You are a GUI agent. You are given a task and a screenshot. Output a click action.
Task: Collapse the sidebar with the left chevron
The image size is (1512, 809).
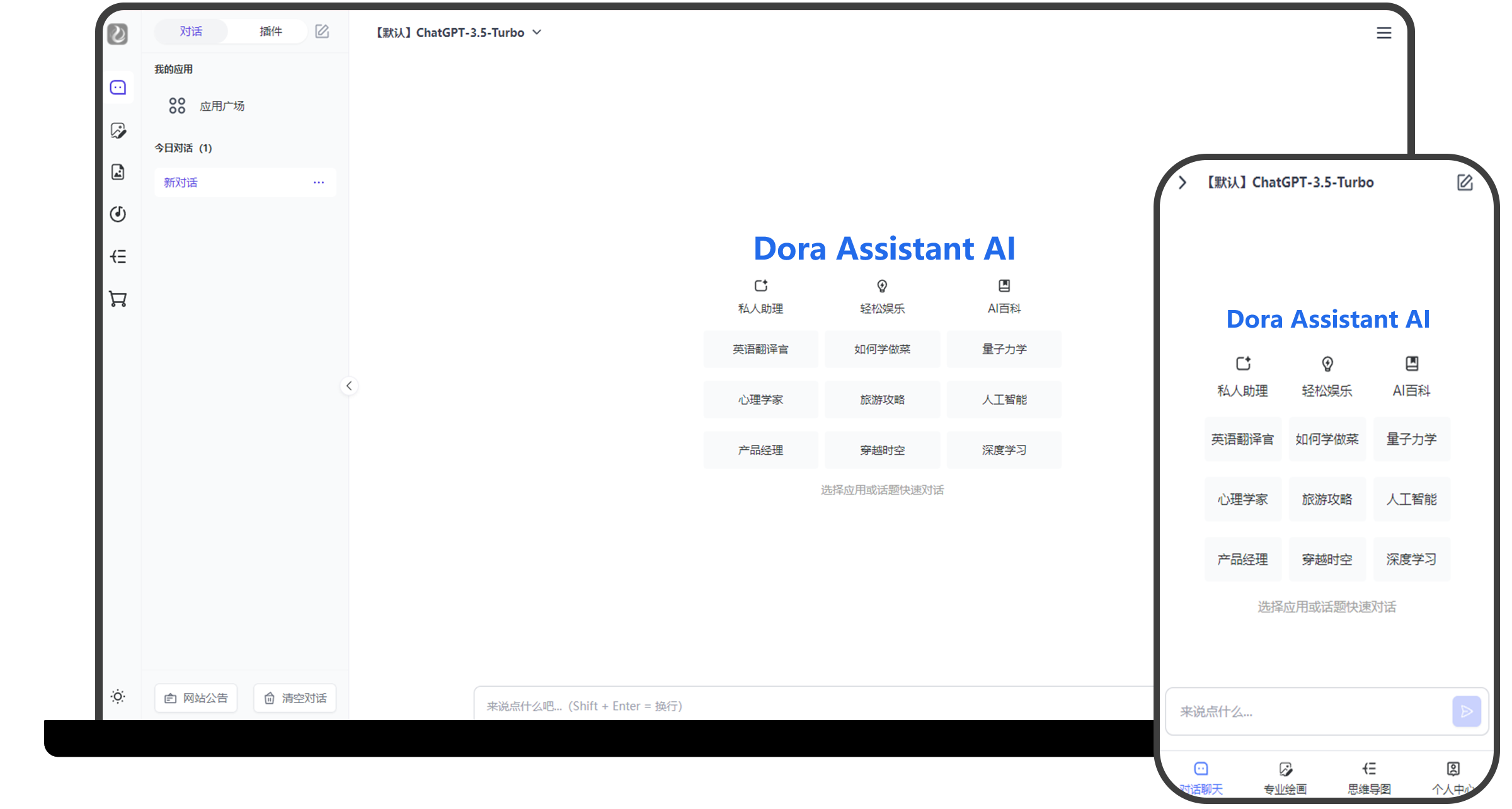pyautogui.click(x=349, y=386)
